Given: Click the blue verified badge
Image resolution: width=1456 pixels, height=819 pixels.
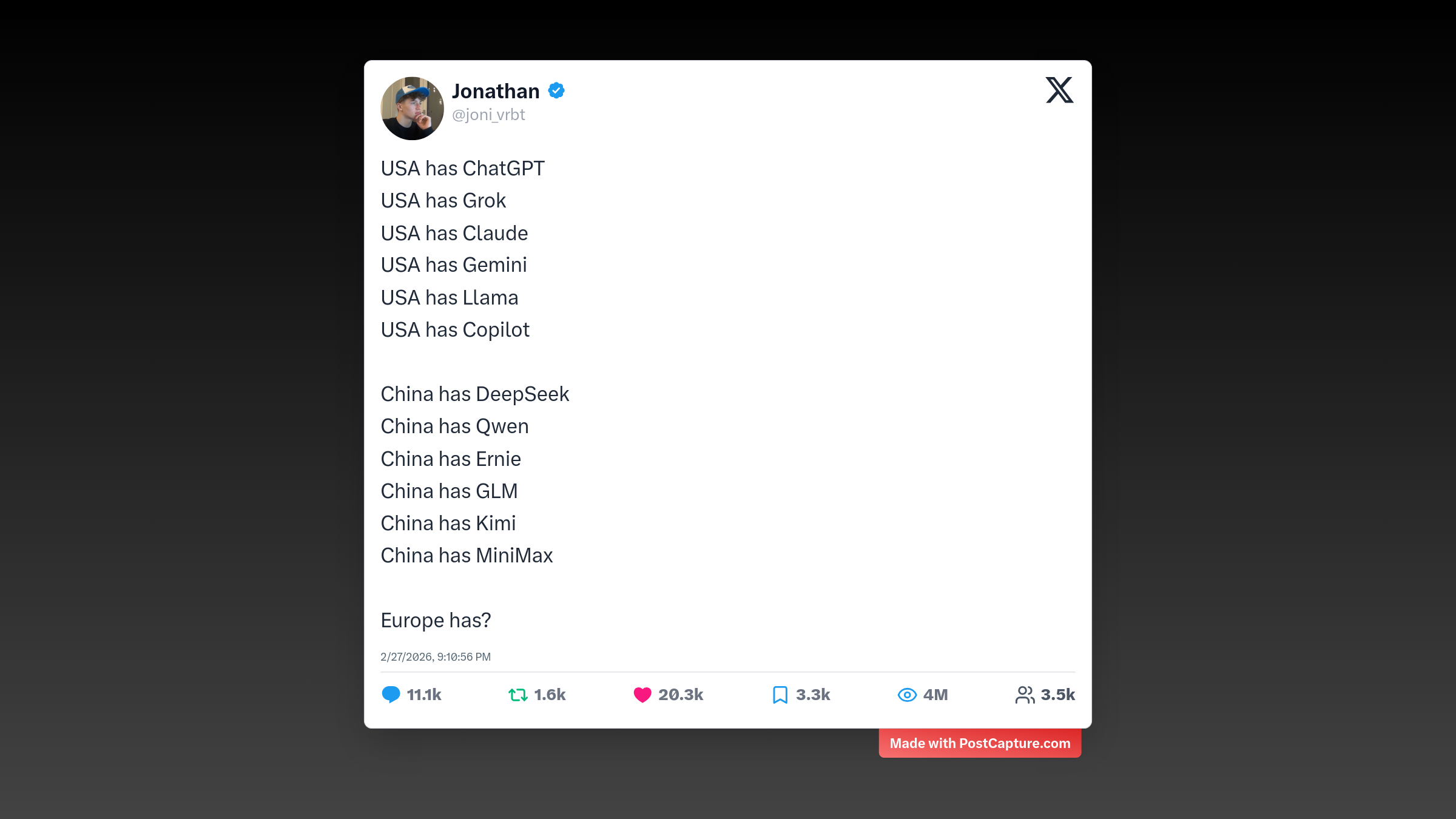Looking at the screenshot, I should [556, 91].
